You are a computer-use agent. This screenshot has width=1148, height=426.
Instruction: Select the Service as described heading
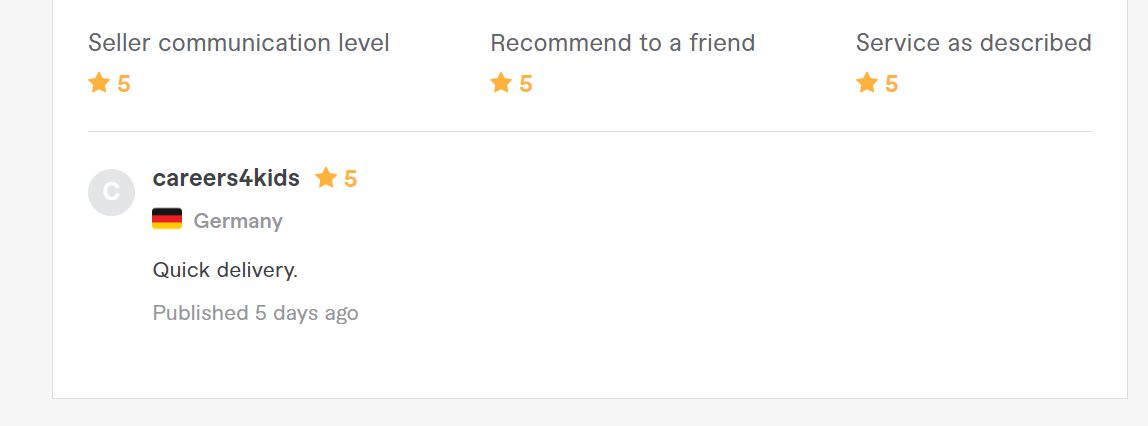click(x=973, y=43)
